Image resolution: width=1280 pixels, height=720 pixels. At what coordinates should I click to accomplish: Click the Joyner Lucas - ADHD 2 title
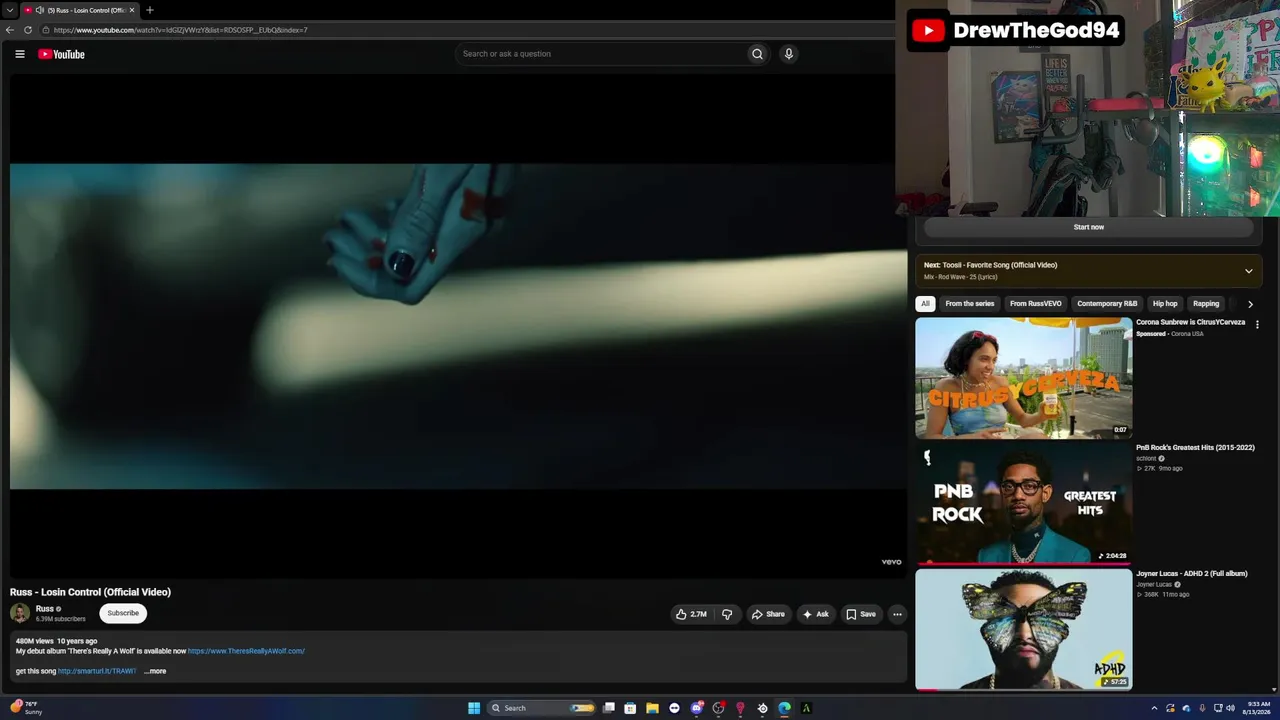click(1192, 574)
